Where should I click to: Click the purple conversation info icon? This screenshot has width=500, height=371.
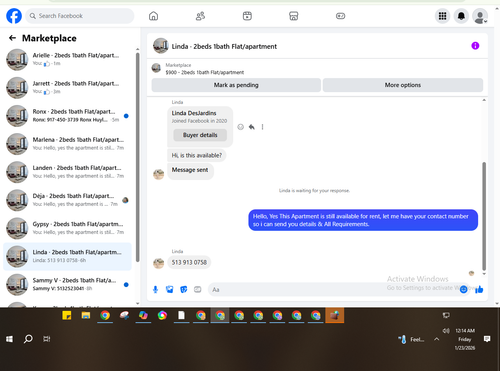click(x=475, y=46)
